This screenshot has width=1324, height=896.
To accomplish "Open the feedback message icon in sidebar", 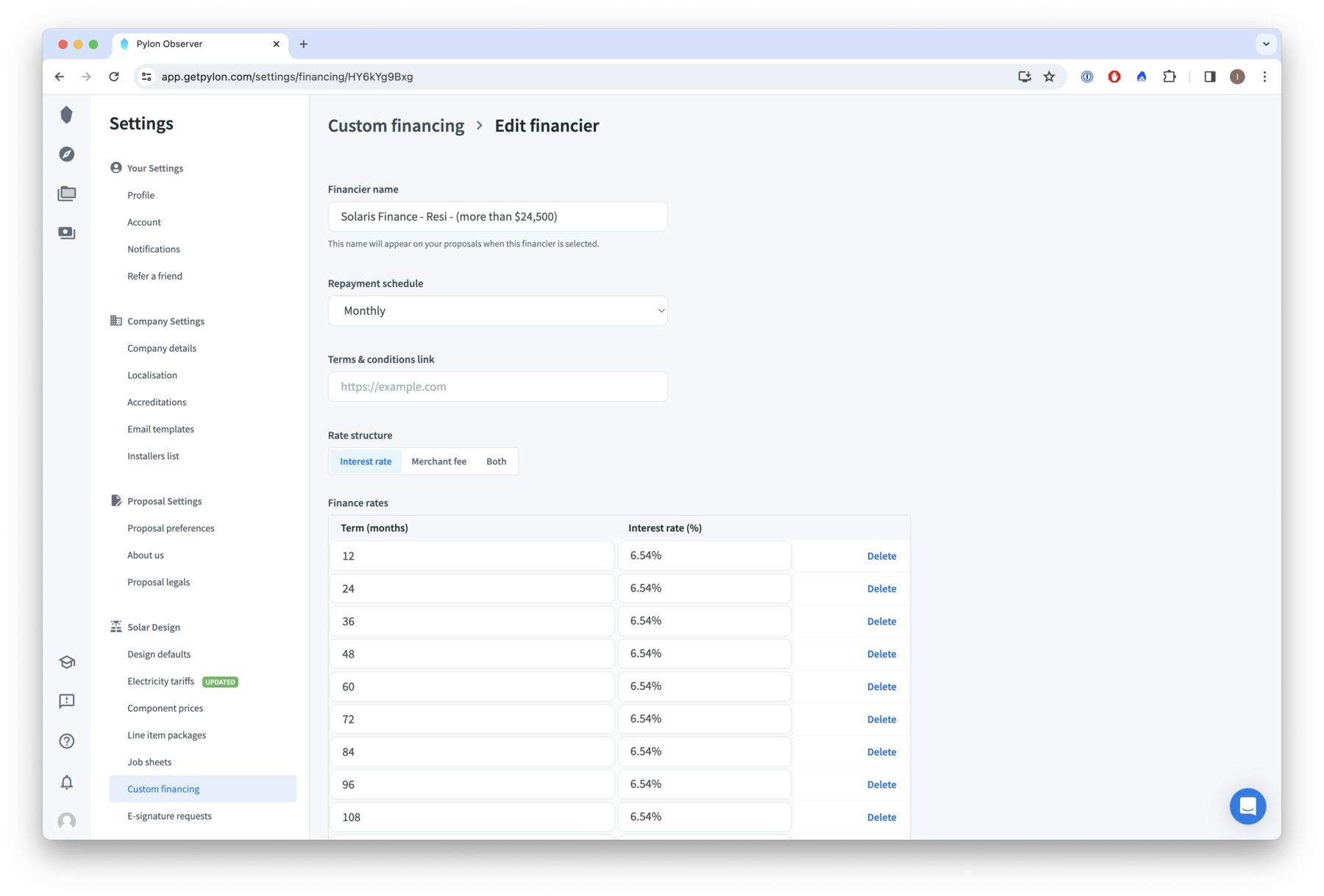I will pyautogui.click(x=67, y=701).
